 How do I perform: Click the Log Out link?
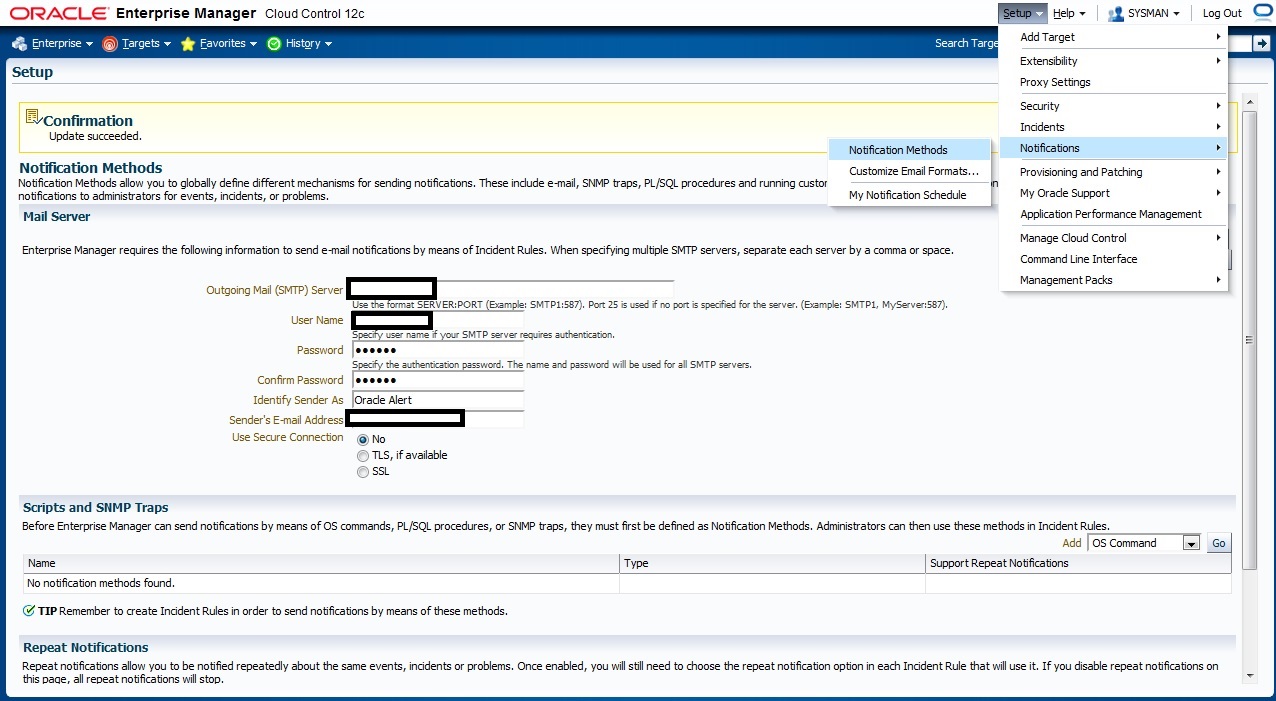pos(1221,14)
